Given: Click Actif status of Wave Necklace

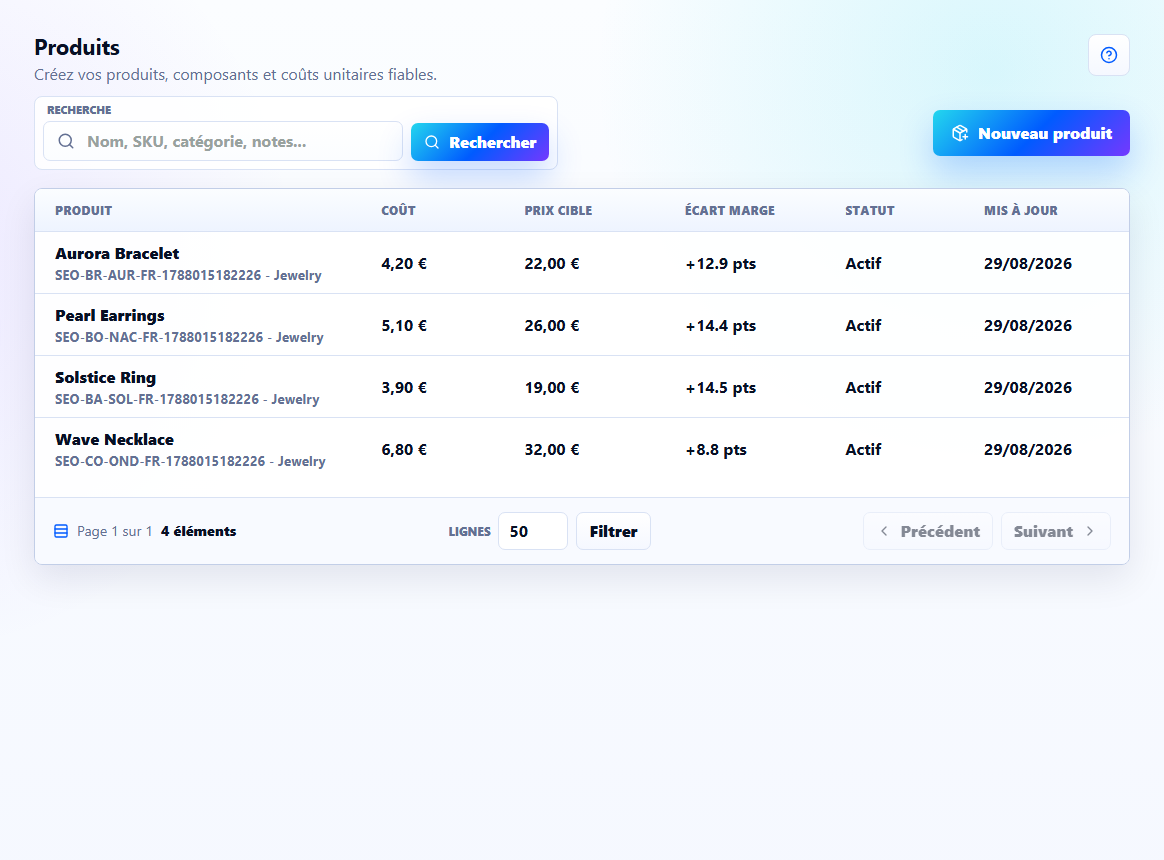Looking at the screenshot, I should 863,450.
